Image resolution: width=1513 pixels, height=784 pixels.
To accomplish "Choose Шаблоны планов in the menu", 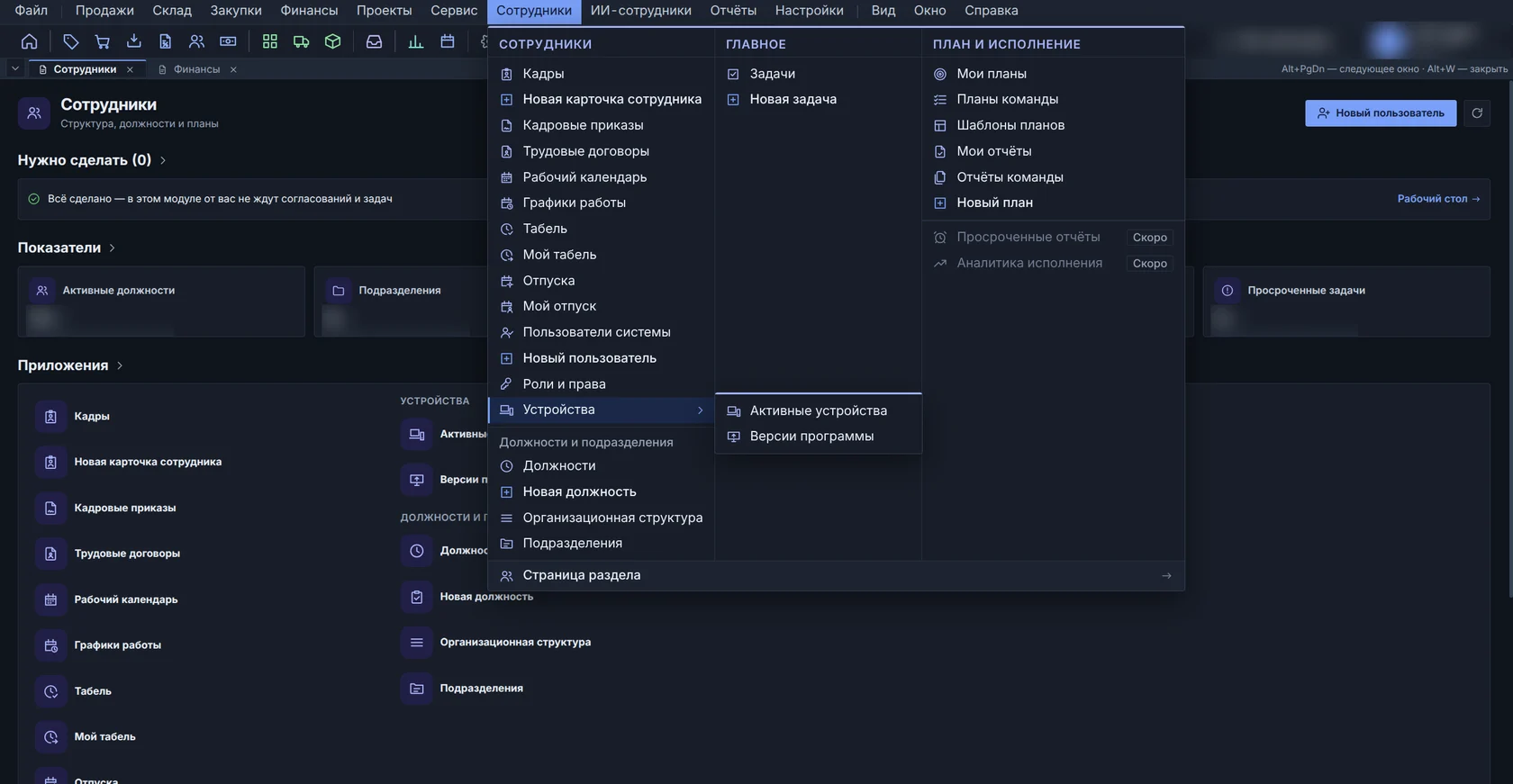I will click(x=1052, y=125).
